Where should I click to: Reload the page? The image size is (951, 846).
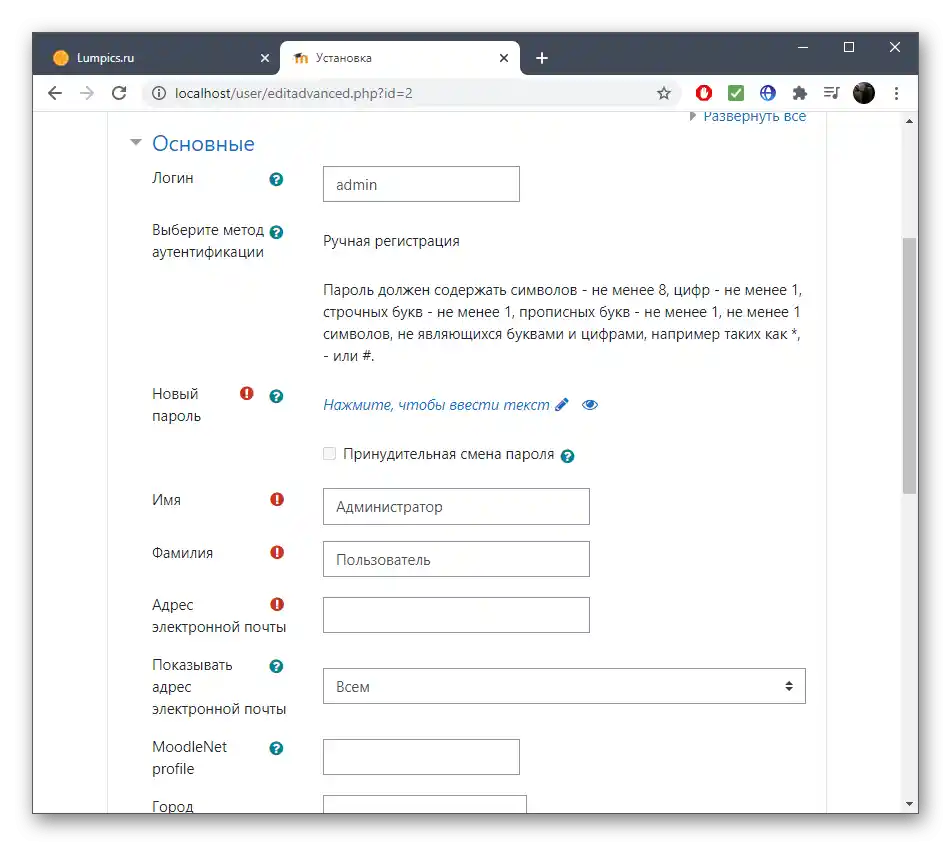(x=119, y=93)
